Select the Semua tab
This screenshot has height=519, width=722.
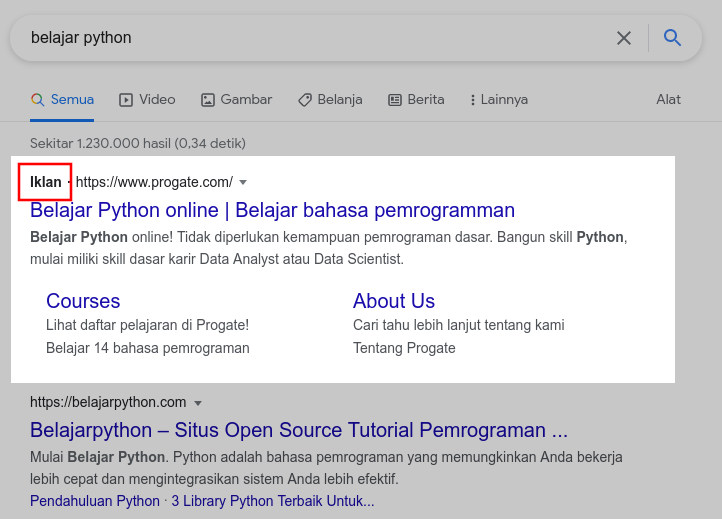62,100
